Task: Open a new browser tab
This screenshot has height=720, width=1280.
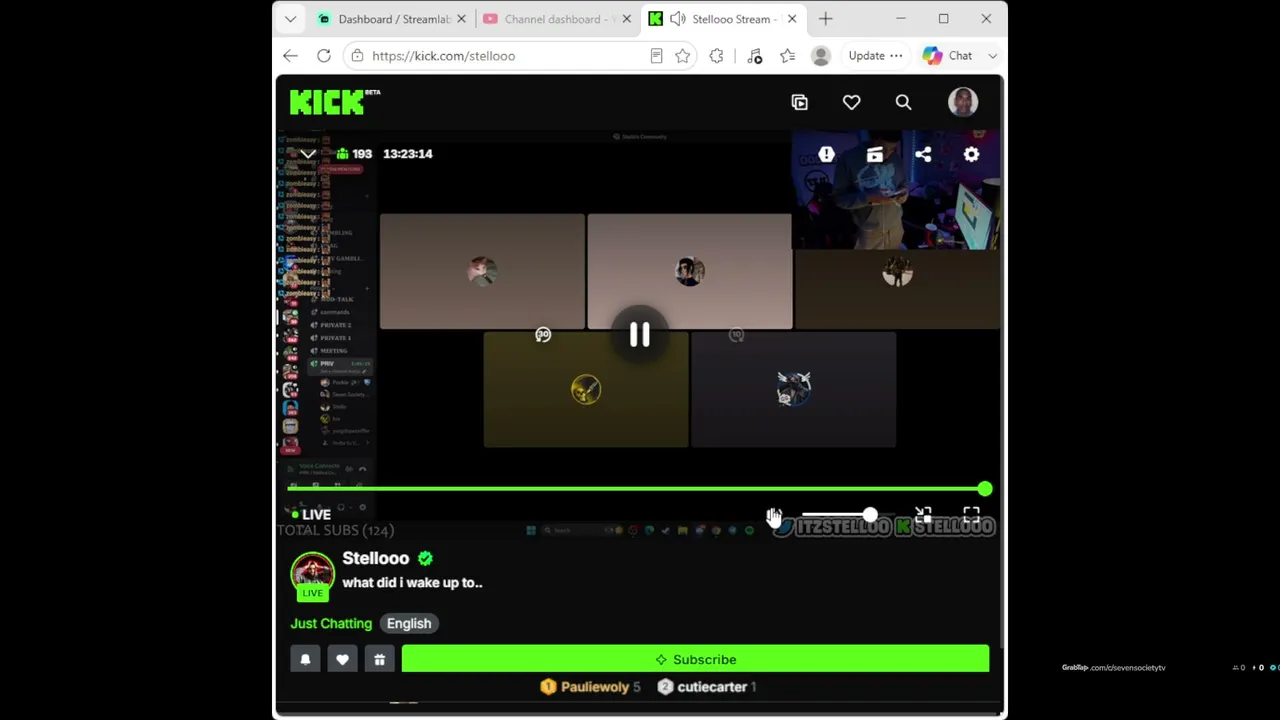Action: coord(825,19)
